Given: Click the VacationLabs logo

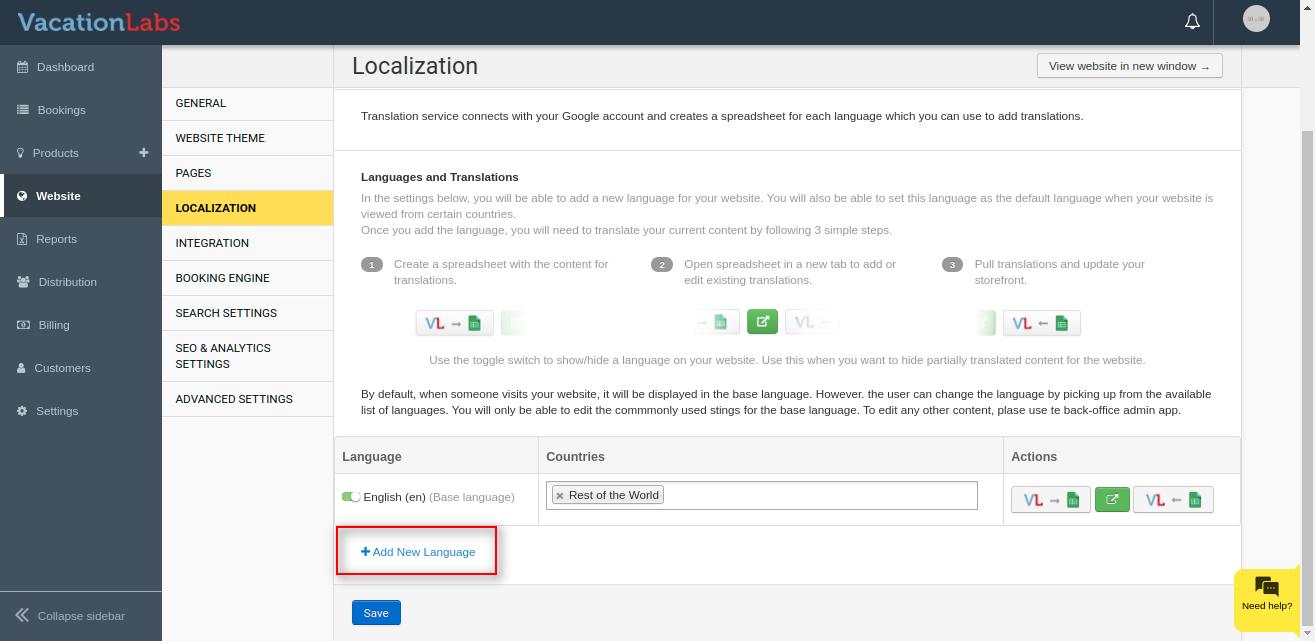Looking at the screenshot, I should (x=99, y=22).
